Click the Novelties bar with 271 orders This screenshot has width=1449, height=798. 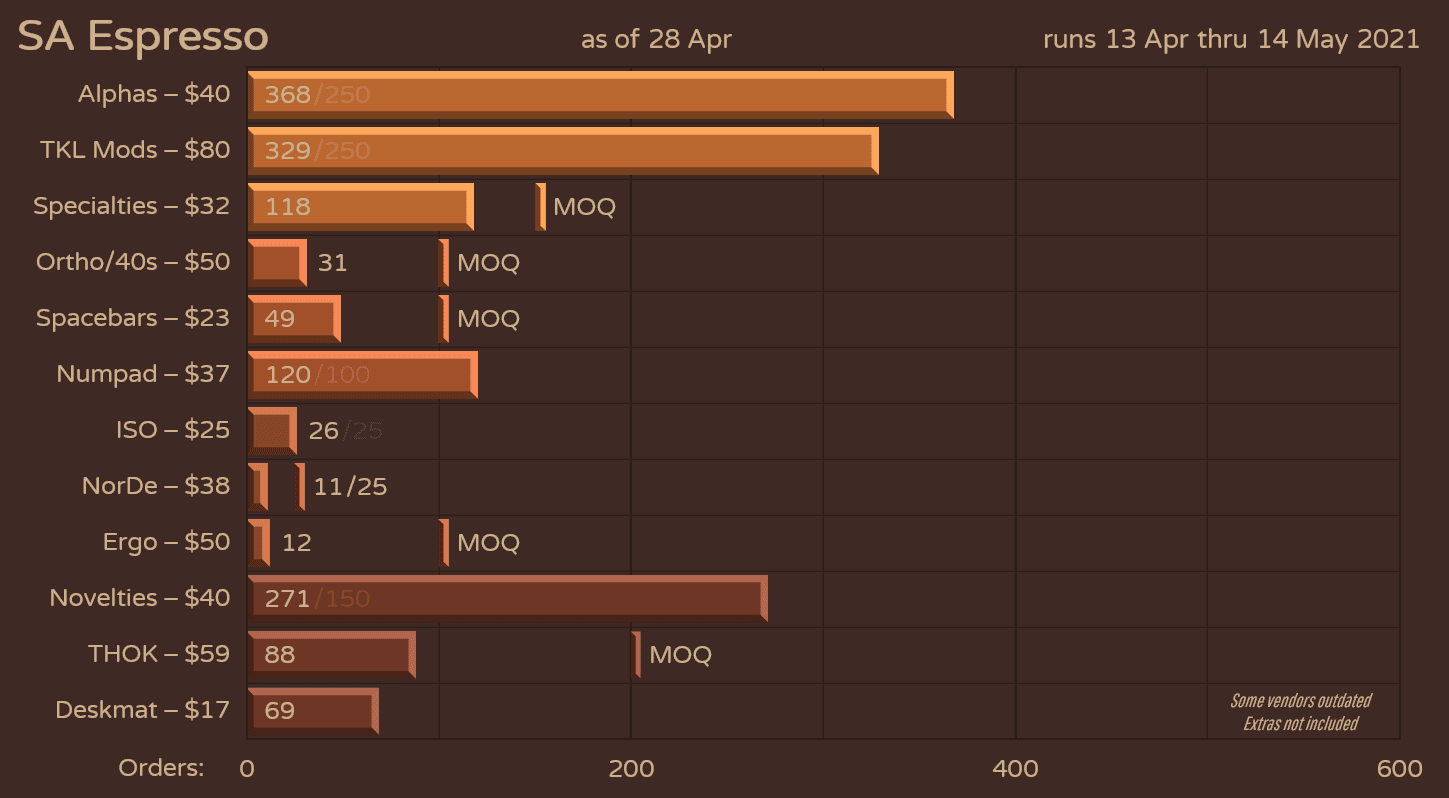pos(507,599)
